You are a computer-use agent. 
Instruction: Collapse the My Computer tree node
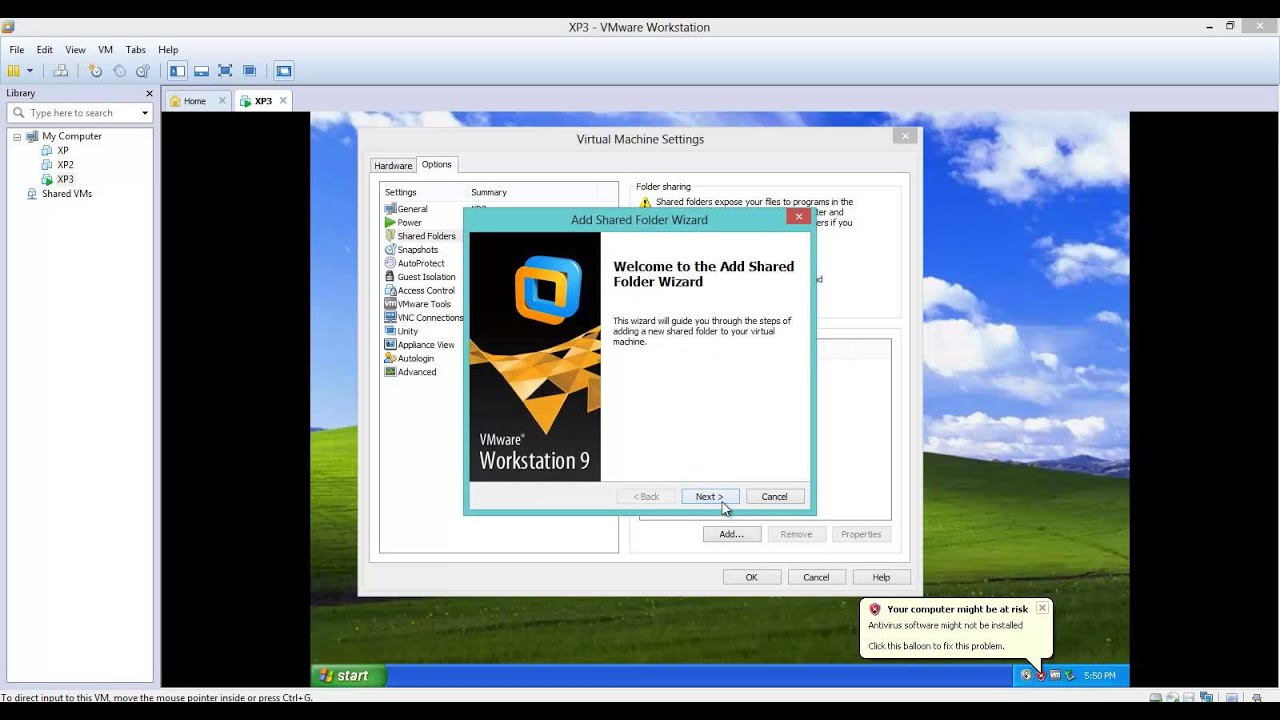click(x=17, y=137)
